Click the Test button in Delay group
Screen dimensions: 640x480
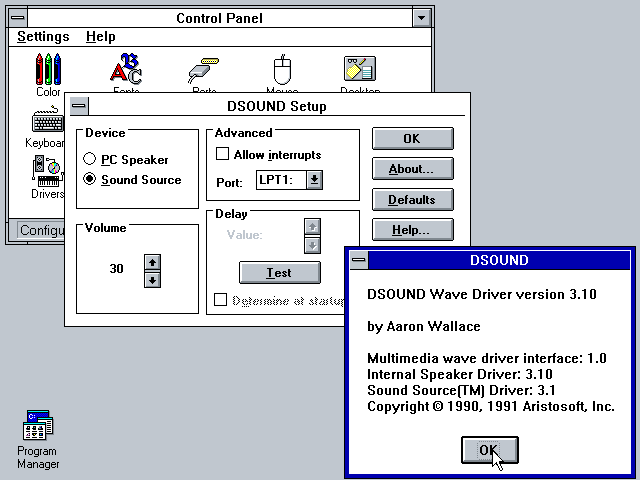280,273
